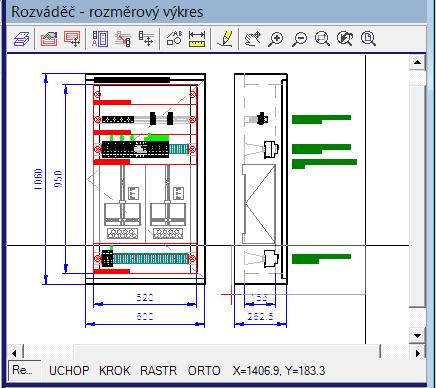The image size is (436, 388).
Task: Click the zoom to page magnifier icon
Action: pyautogui.click(x=368, y=39)
